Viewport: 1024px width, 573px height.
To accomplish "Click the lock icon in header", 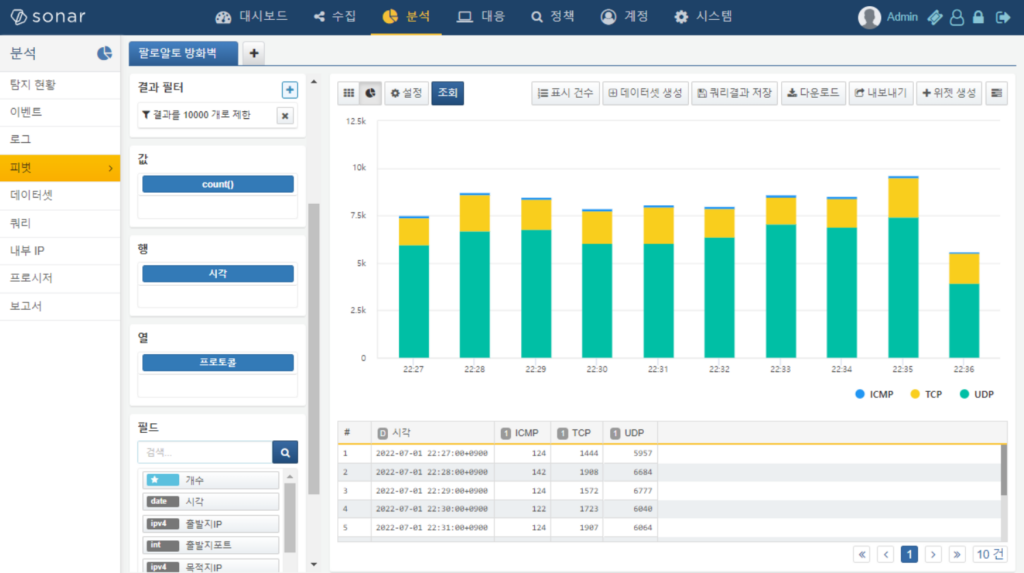I will pos(978,17).
